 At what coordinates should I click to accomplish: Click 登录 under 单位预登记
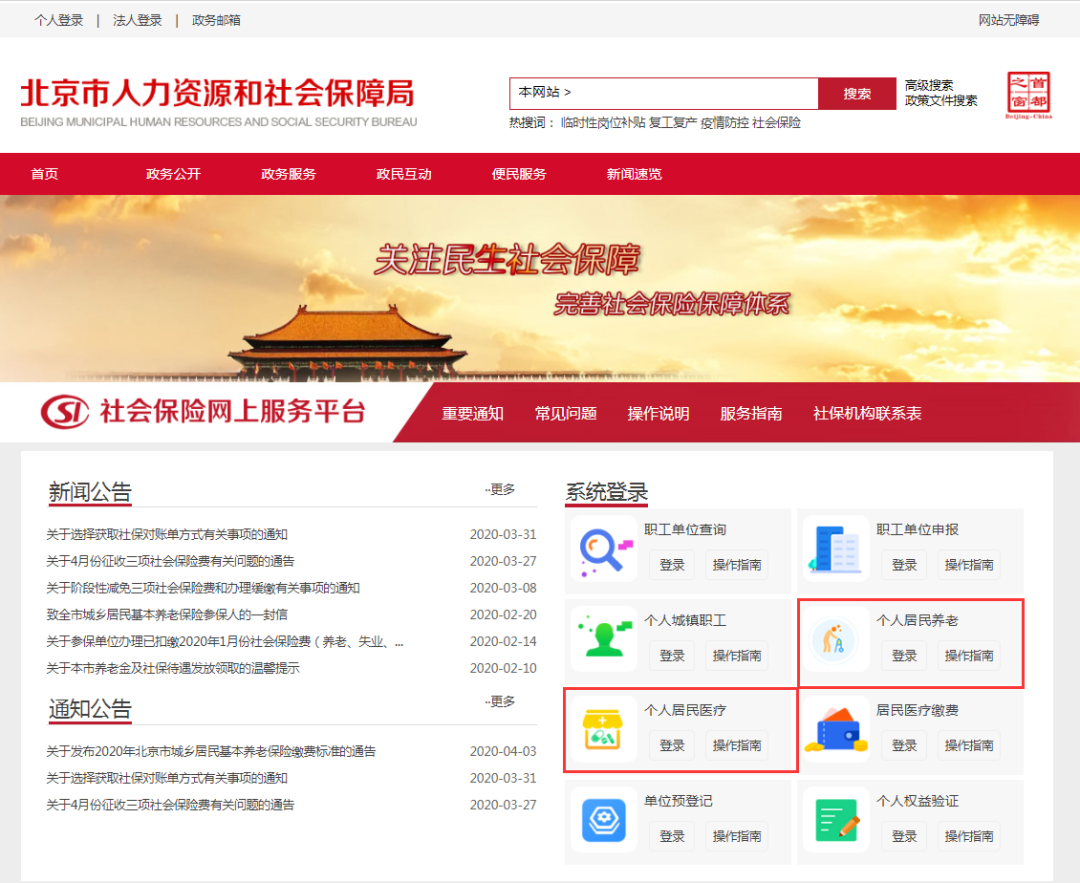[x=672, y=836]
